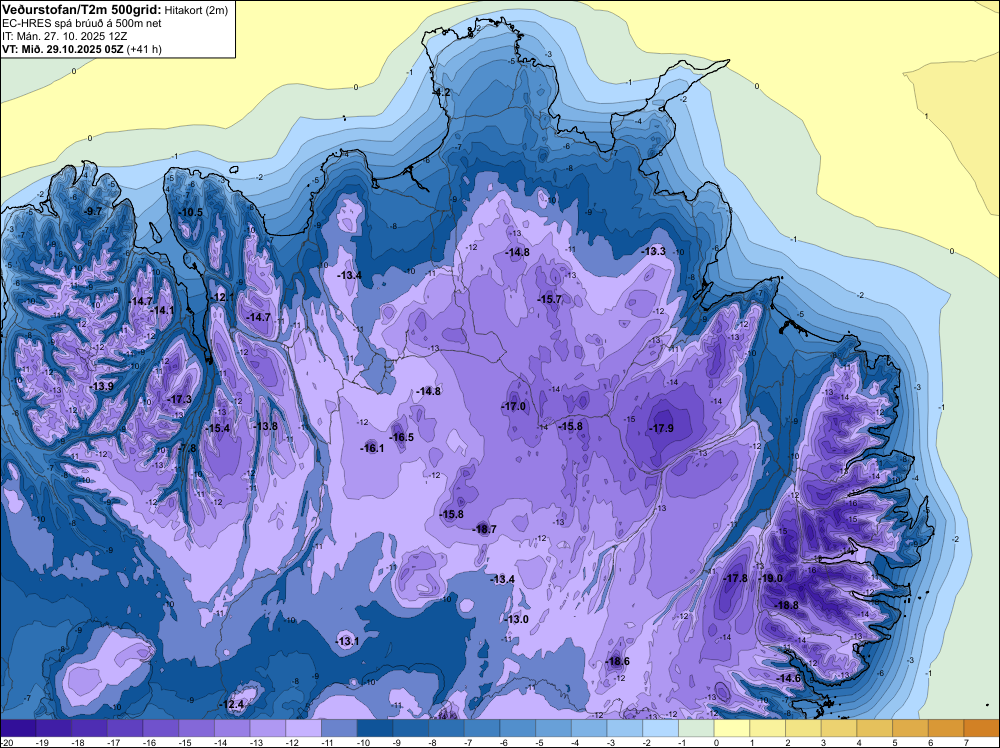The height and width of the screenshot is (748, 1000).
Task: Click the temperature value -12.1
Action: click(223, 297)
